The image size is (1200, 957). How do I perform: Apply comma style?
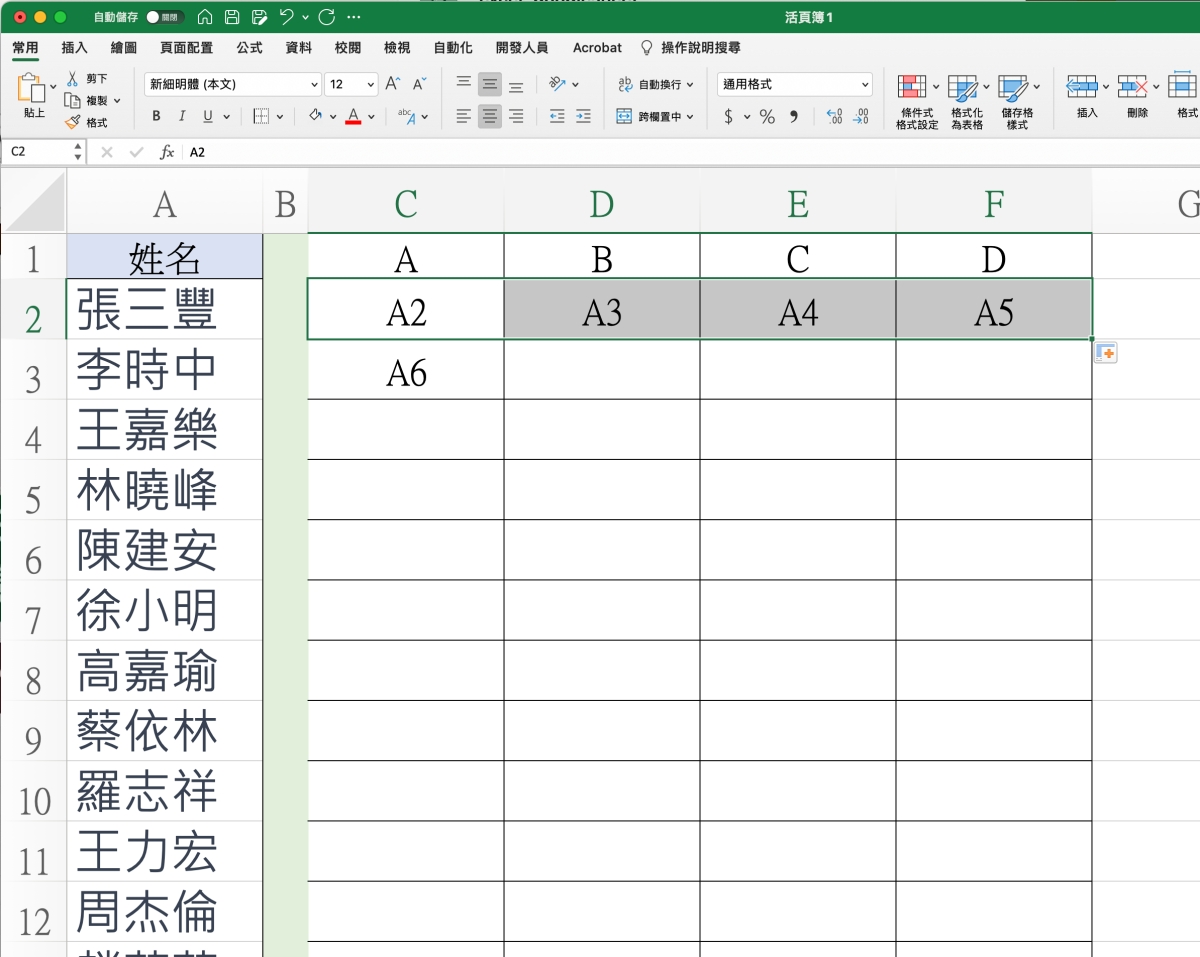point(794,117)
